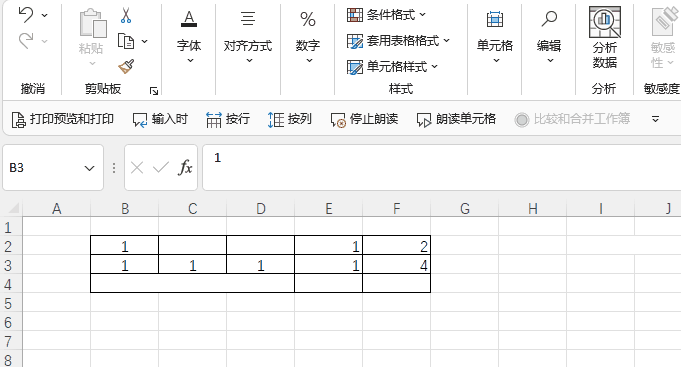The width and height of the screenshot is (681, 367).
Task: Select row 3 header
Action: pos(11,265)
